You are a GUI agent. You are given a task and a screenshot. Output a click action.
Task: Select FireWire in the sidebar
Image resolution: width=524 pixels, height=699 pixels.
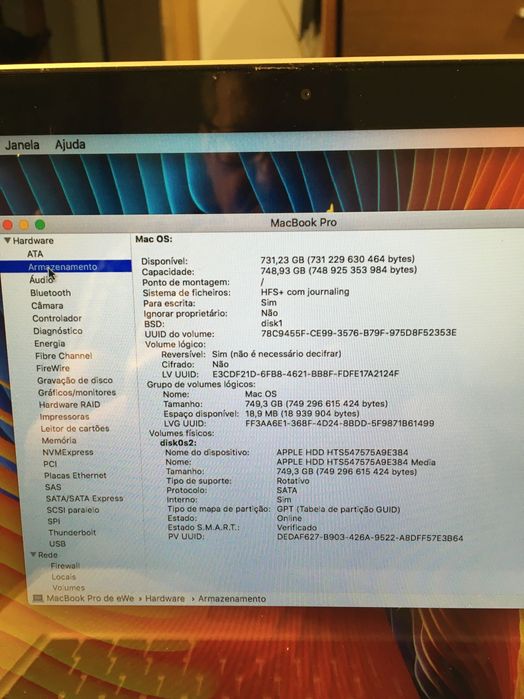pyautogui.click(x=53, y=368)
